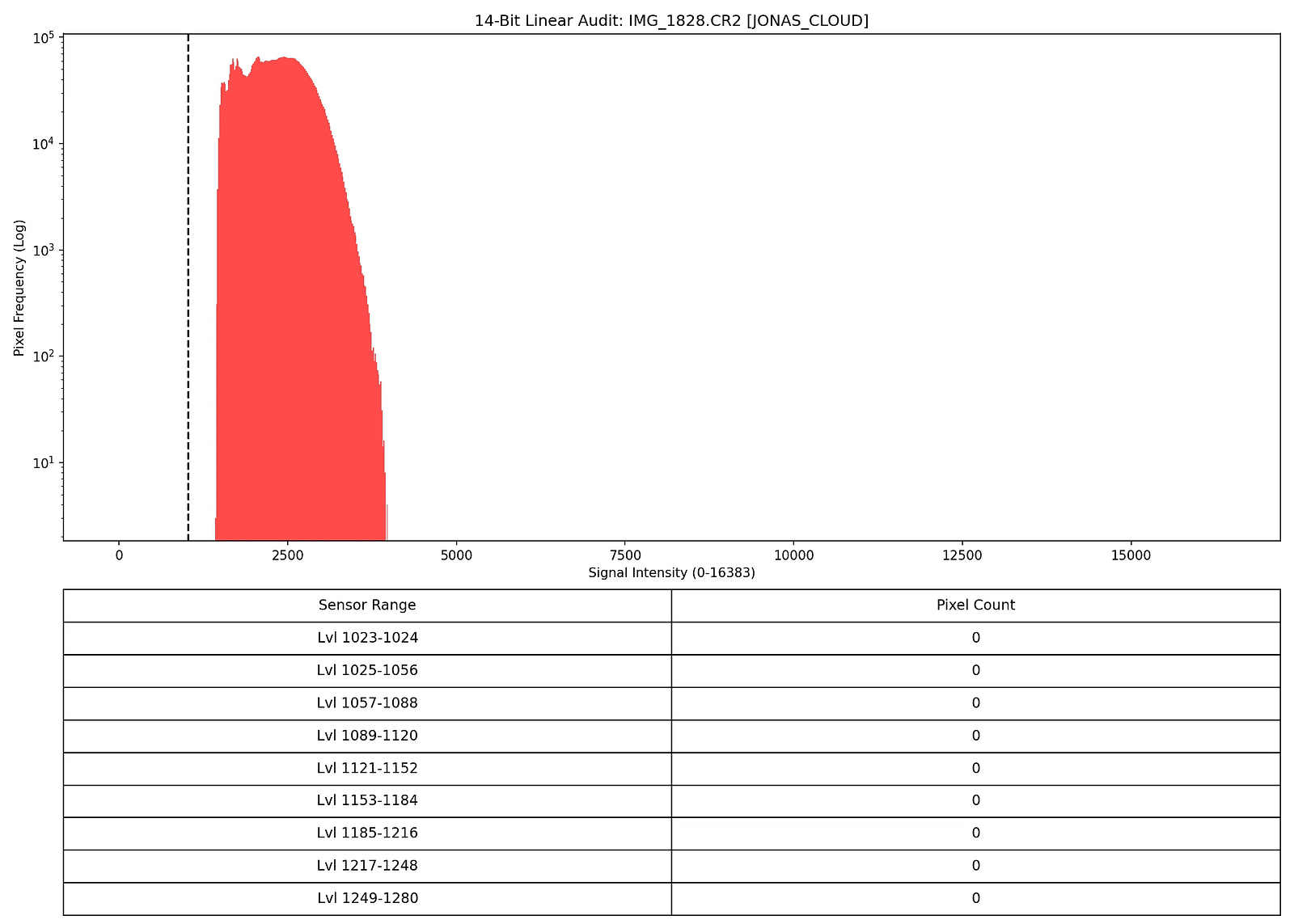Click the Signal Intensity axis label

[671, 572]
